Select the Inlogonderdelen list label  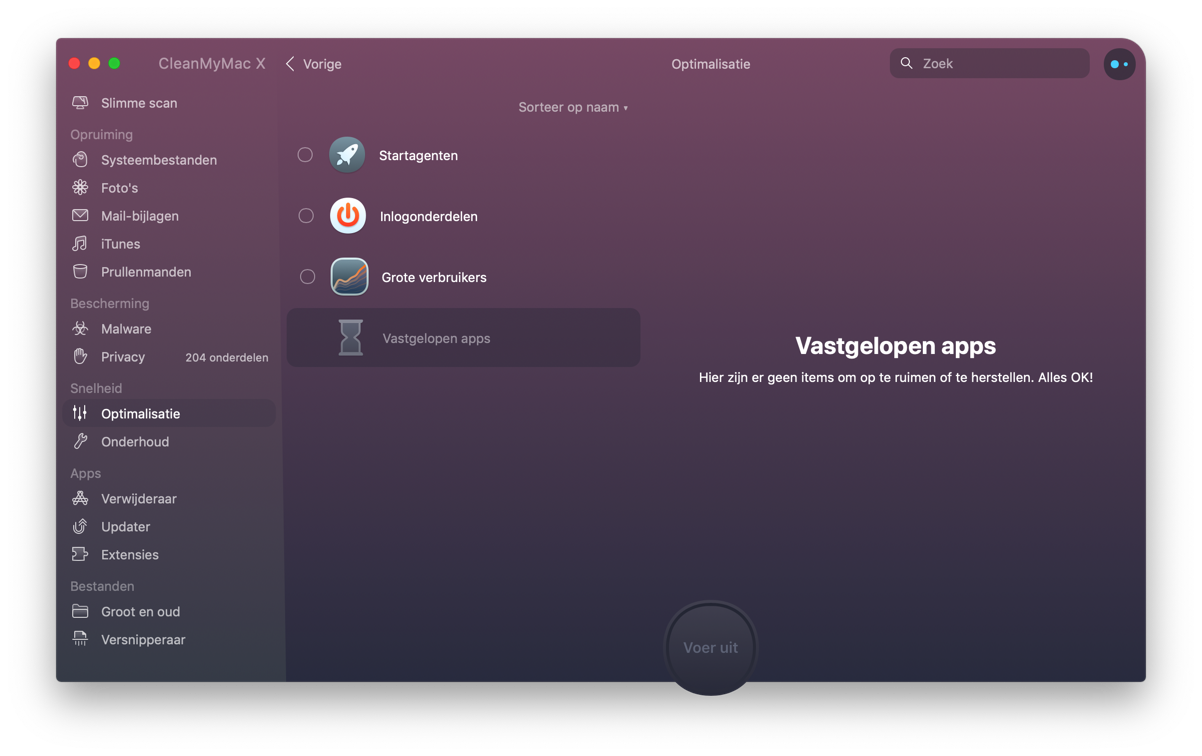tap(429, 217)
